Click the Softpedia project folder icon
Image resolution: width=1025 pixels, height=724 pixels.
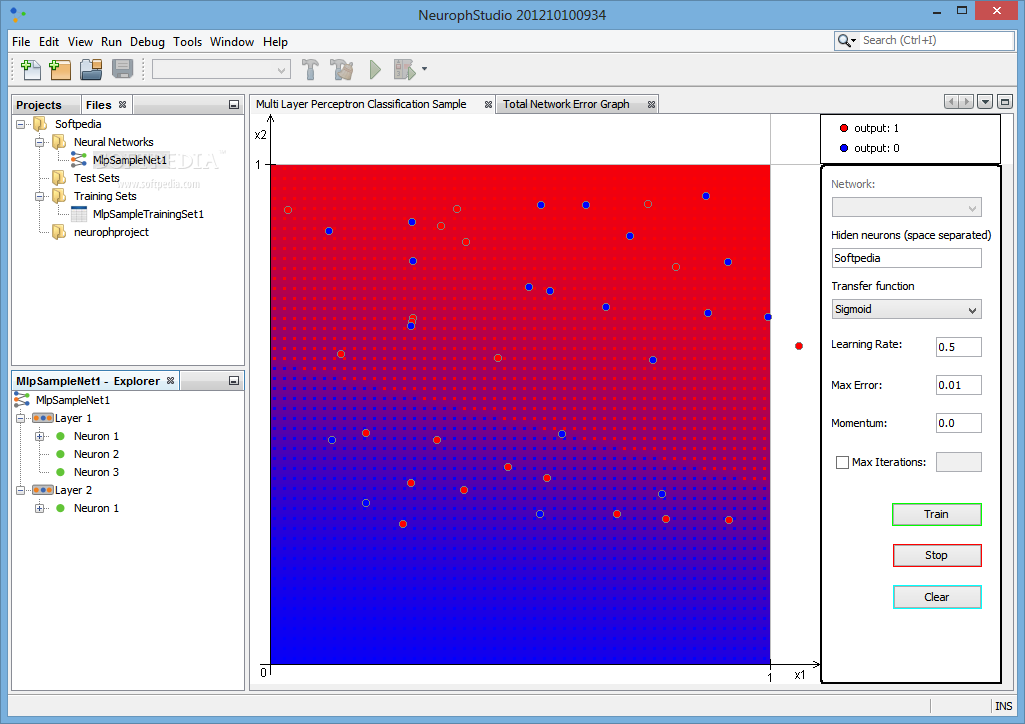pos(41,124)
